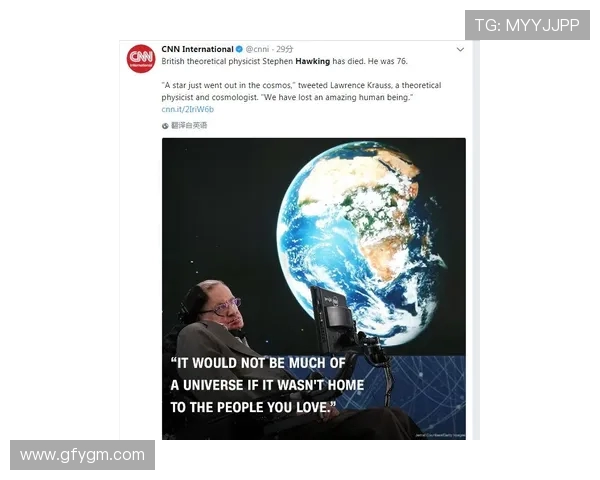This screenshot has width=600, height=480.
Task: Open the Stephen Hawking photo attachment
Action: (x=314, y=289)
